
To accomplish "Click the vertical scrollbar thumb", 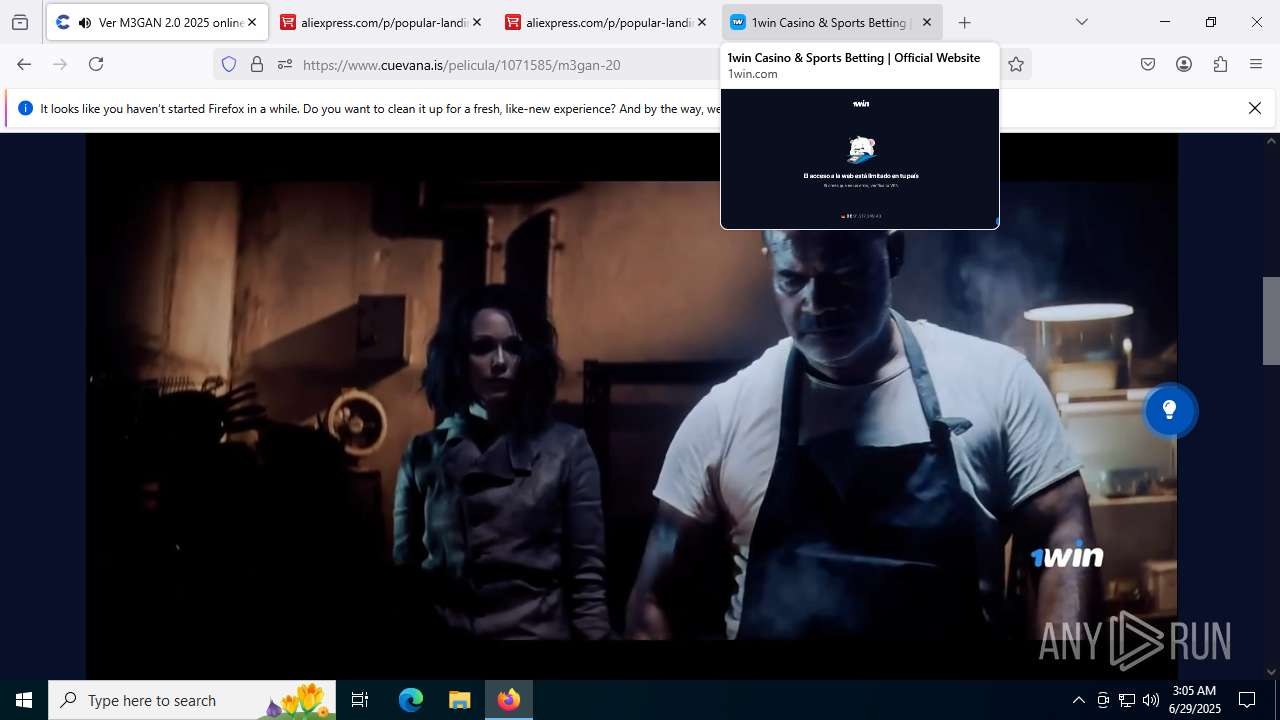I will (x=1271, y=320).
